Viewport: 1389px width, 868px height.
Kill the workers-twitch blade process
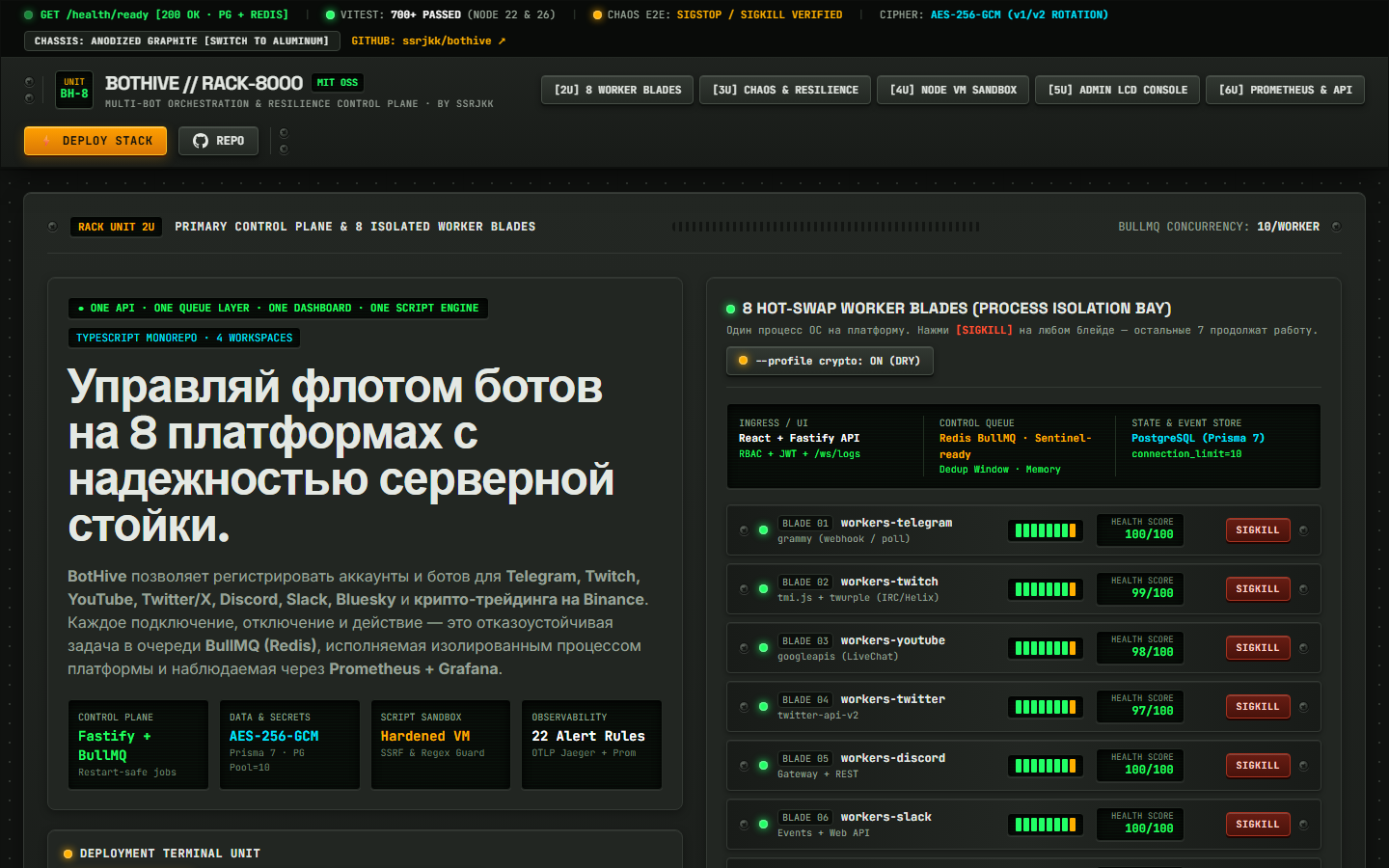[1258, 589]
